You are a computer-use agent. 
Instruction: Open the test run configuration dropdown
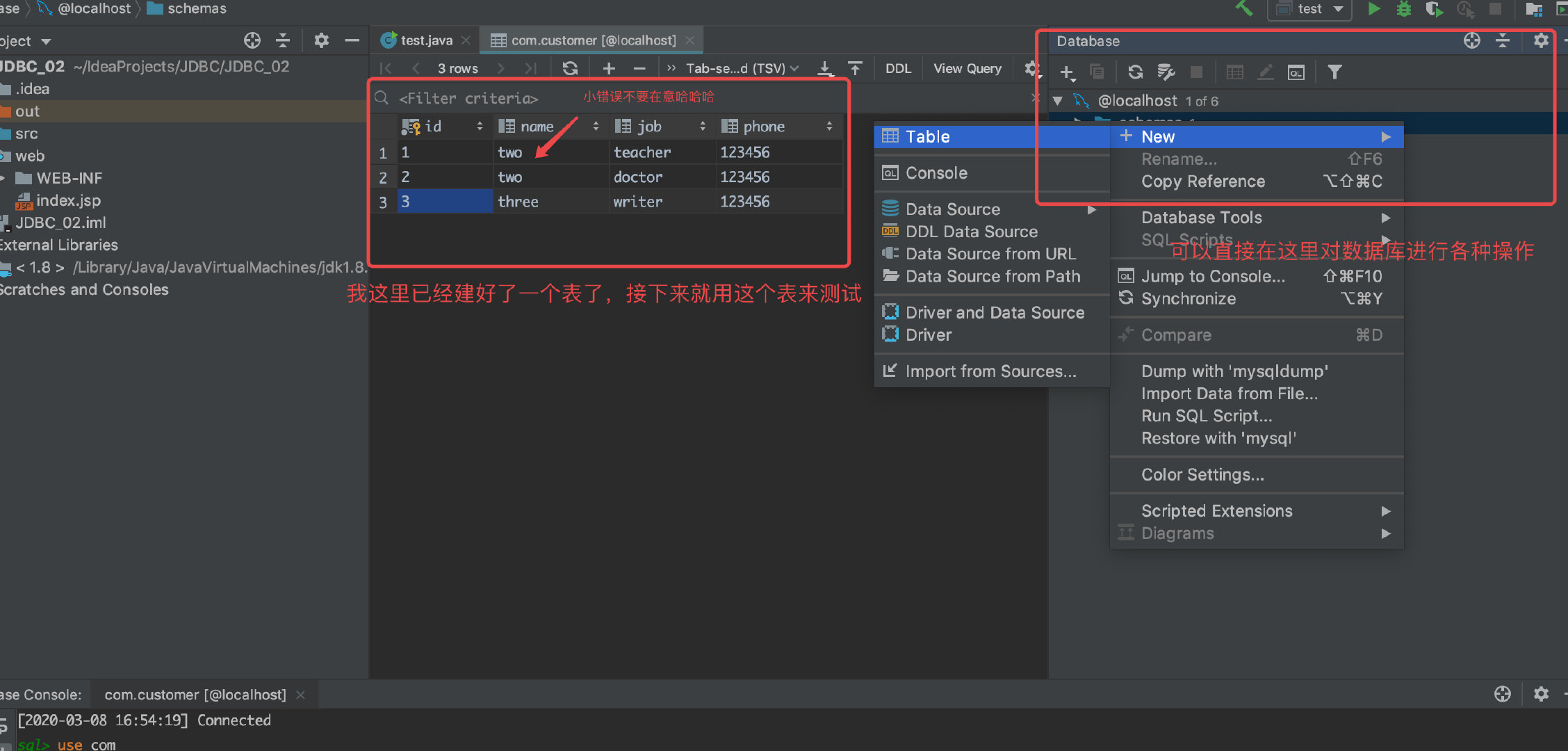pyautogui.click(x=1309, y=9)
